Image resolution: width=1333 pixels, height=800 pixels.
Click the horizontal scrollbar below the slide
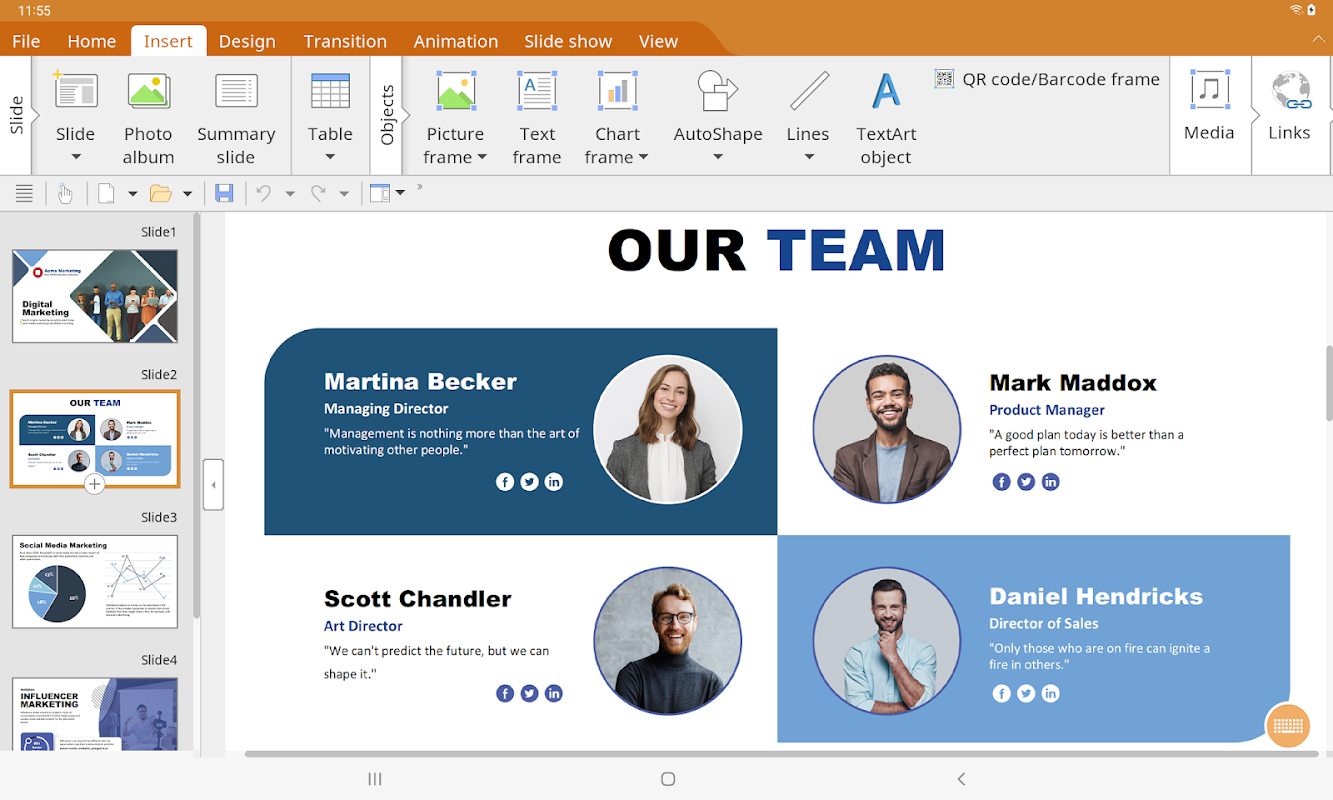tap(781, 754)
